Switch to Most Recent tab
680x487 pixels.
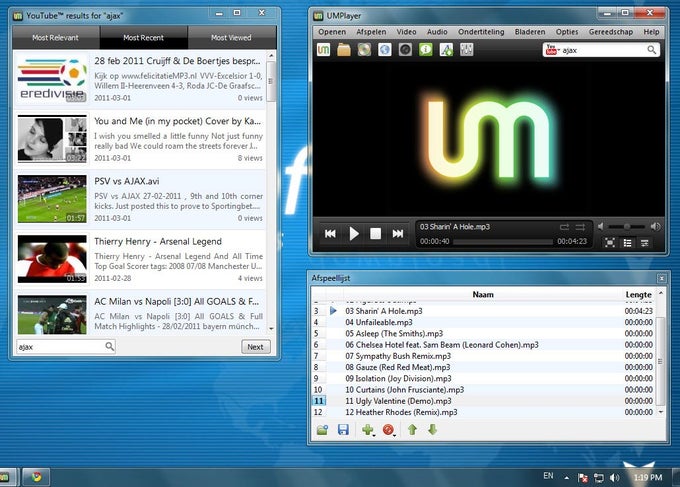click(x=144, y=37)
